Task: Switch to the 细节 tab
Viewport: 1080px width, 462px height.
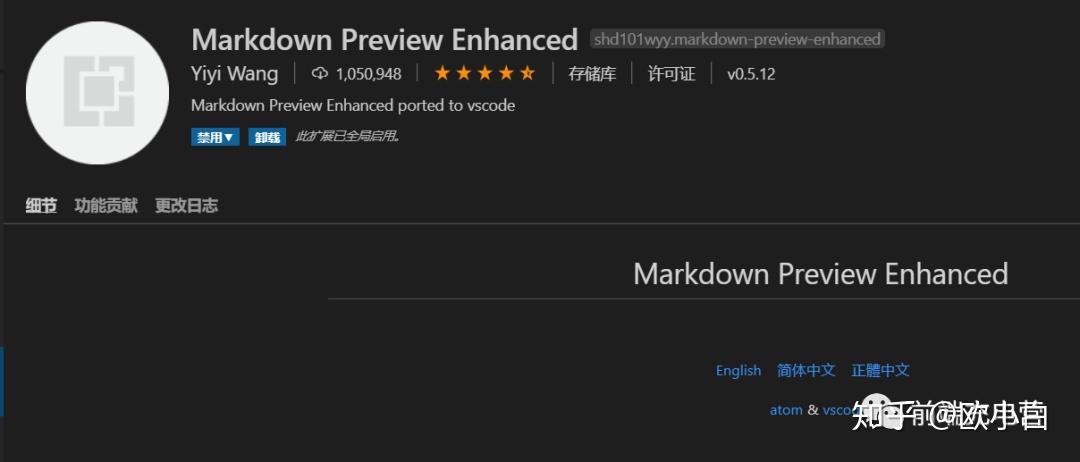Action: 41,205
